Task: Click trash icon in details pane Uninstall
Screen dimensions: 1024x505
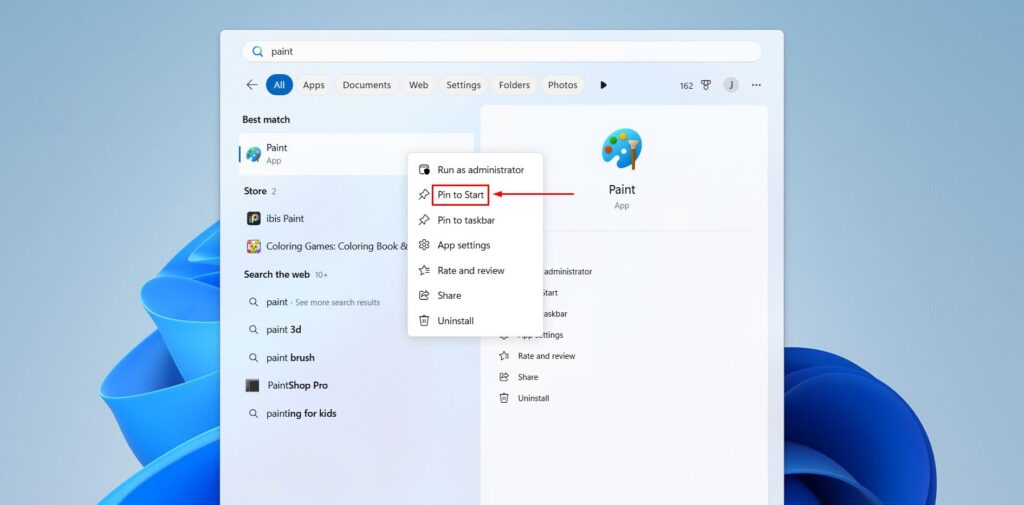Action: [504, 398]
